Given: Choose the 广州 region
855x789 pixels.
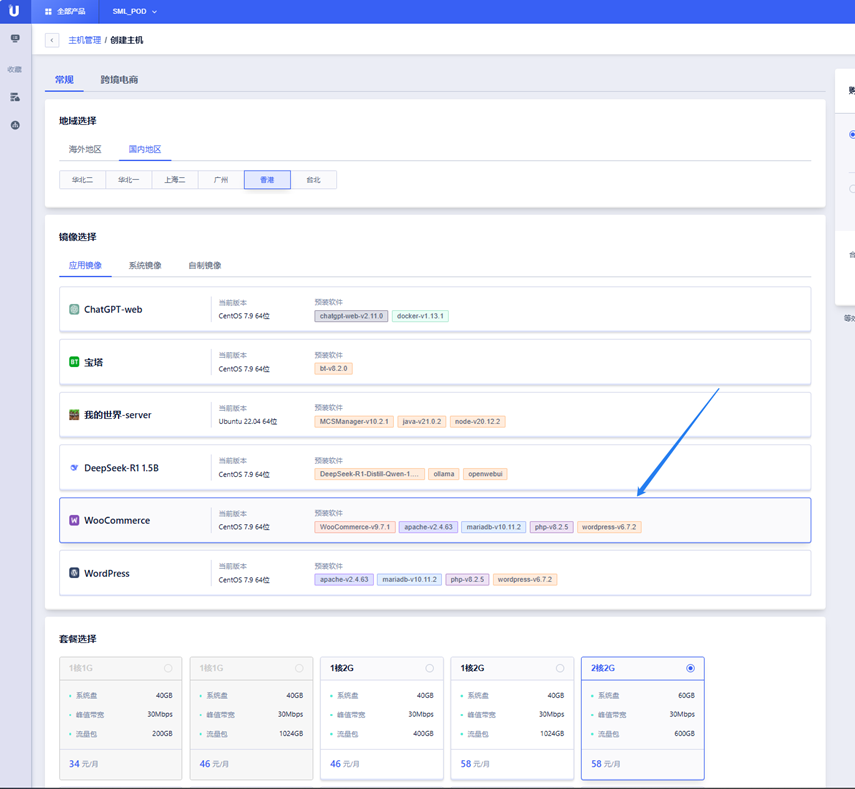Looking at the screenshot, I should (x=221, y=180).
